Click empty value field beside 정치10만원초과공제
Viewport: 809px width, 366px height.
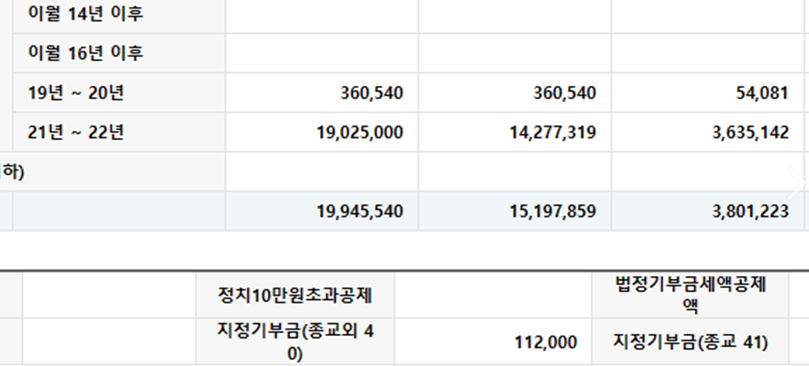tap(493, 295)
